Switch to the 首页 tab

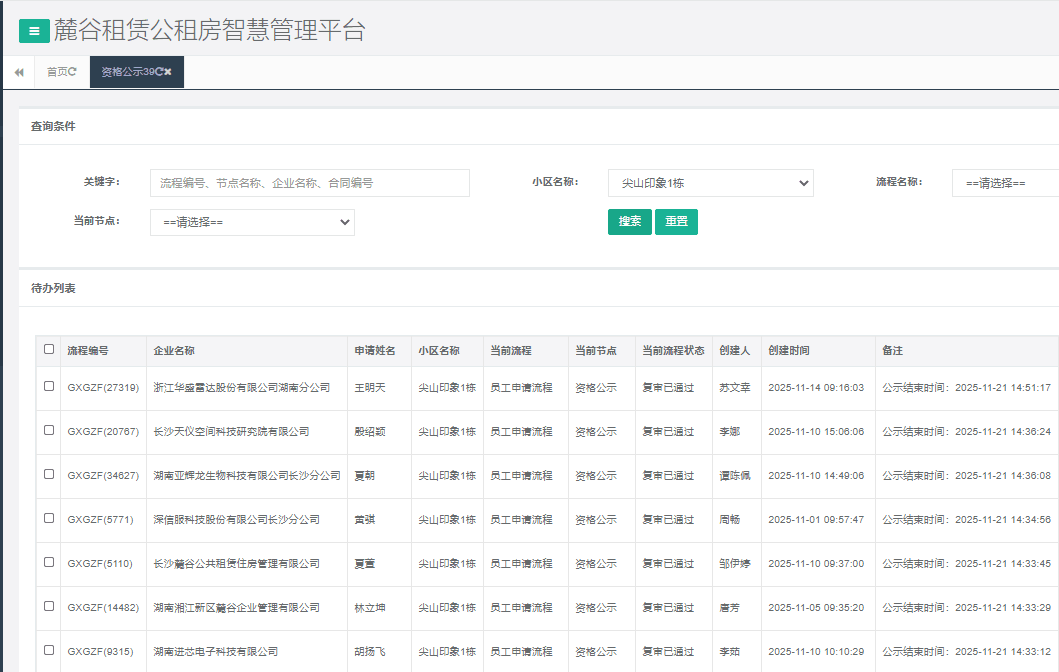(56, 72)
